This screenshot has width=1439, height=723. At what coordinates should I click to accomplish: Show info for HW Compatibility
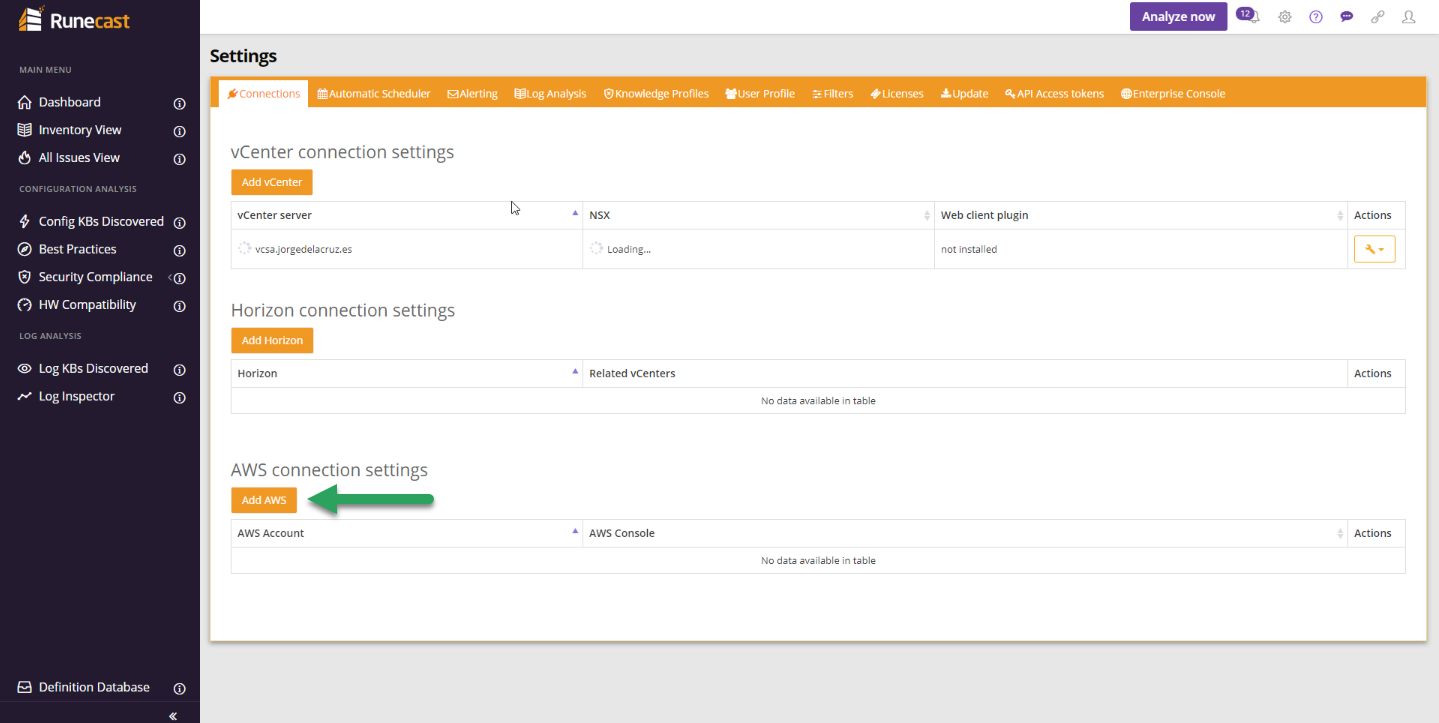(x=180, y=306)
